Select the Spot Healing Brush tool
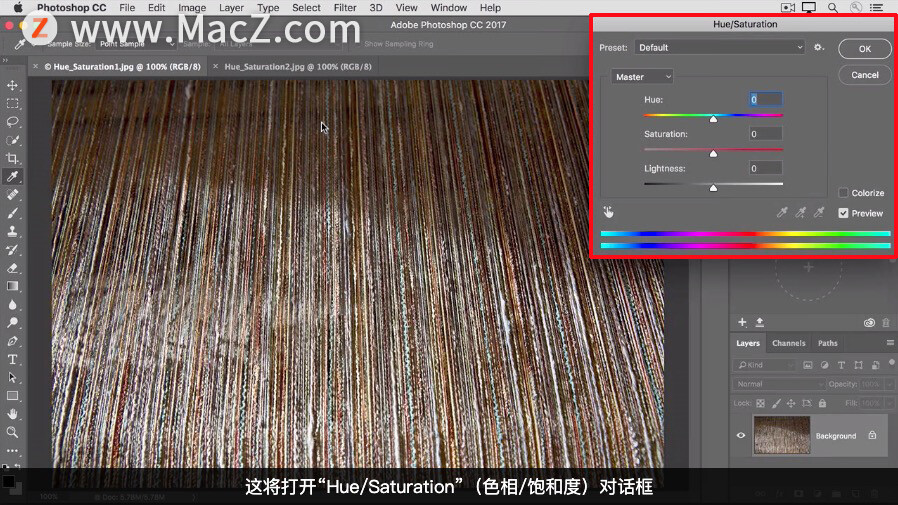 12,195
